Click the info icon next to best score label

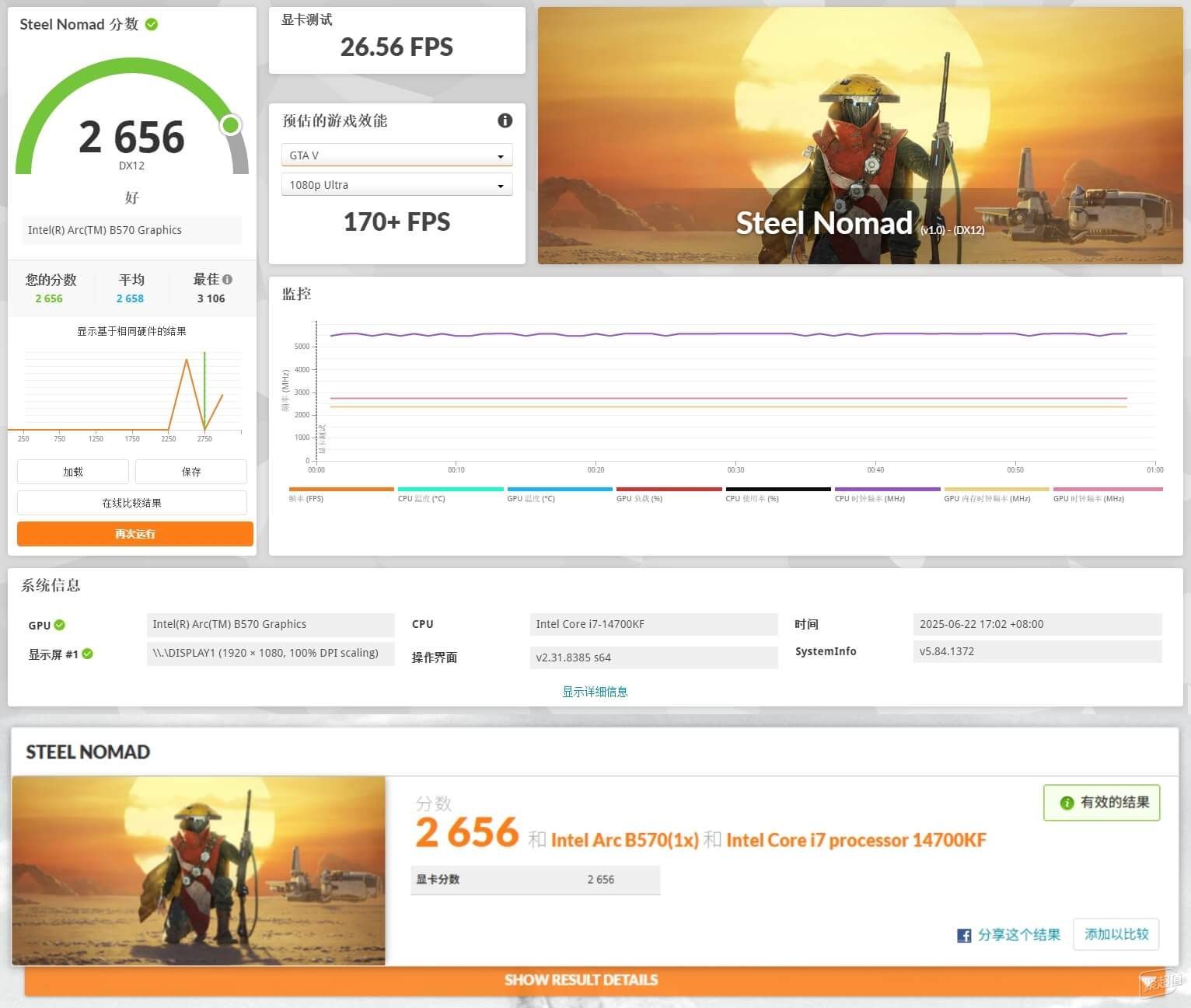click(227, 279)
